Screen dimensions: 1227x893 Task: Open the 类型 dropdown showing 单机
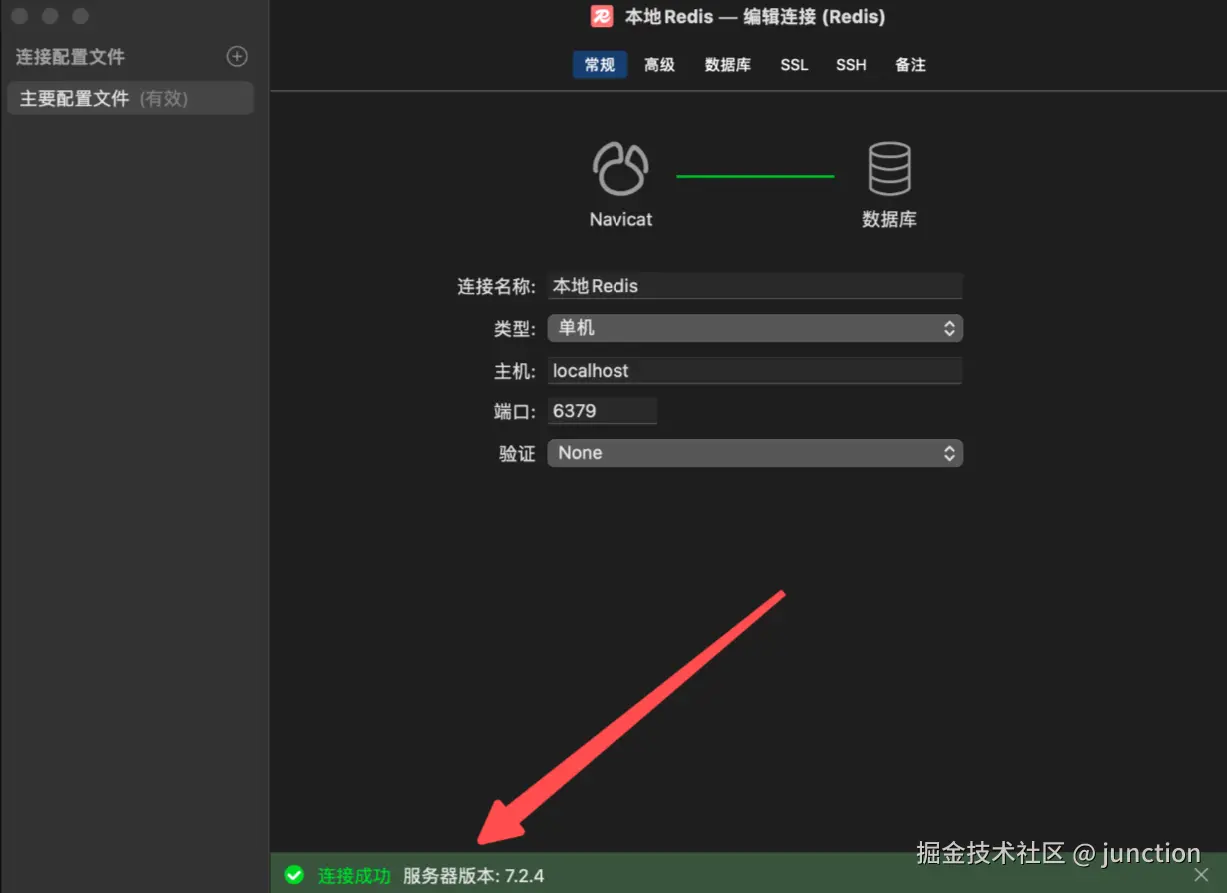pyautogui.click(x=755, y=328)
